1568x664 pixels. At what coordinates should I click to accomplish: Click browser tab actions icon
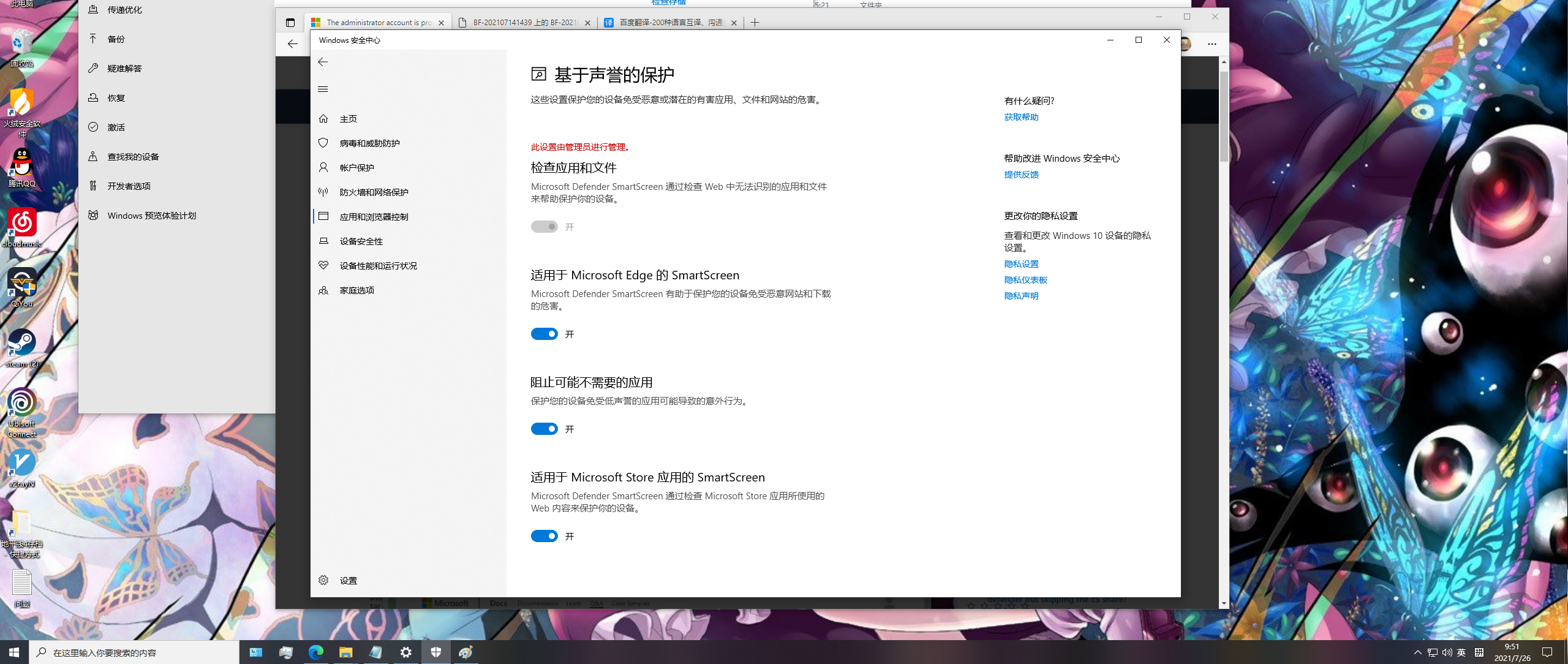tap(290, 23)
